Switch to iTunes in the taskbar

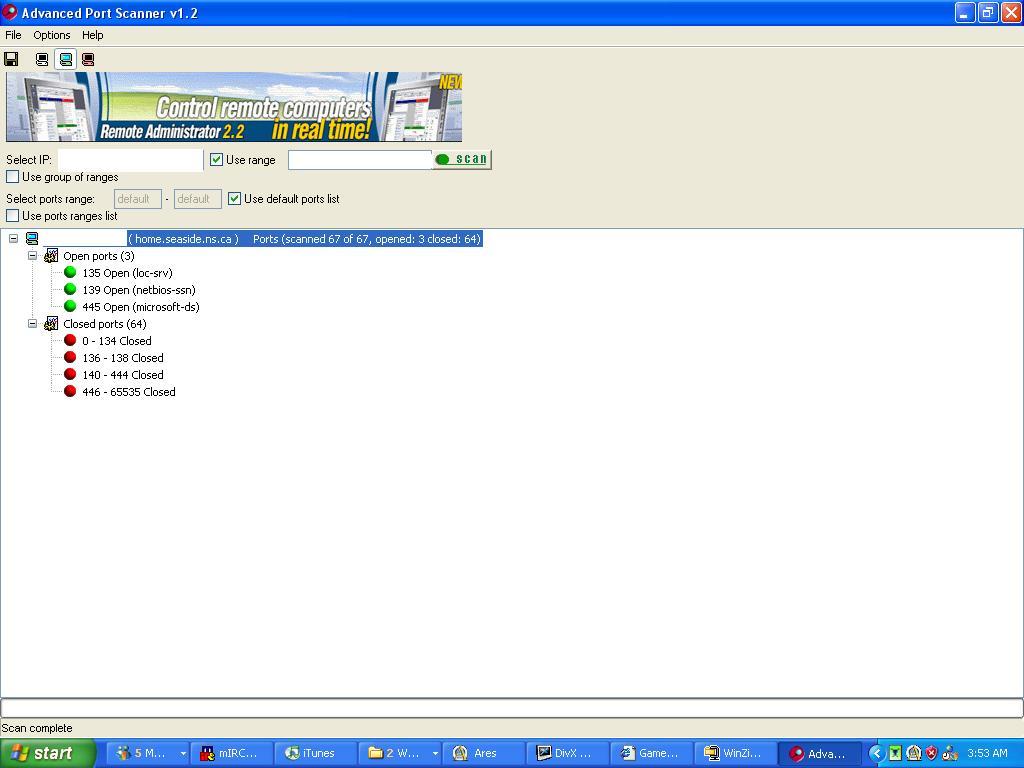point(310,753)
